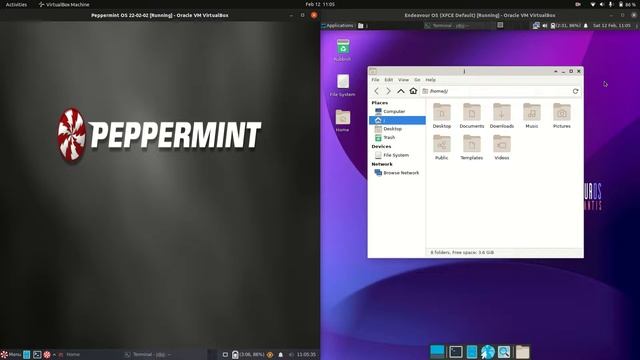
Task: Select File System under Devices
Action: pyautogui.click(x=397, y=155)
